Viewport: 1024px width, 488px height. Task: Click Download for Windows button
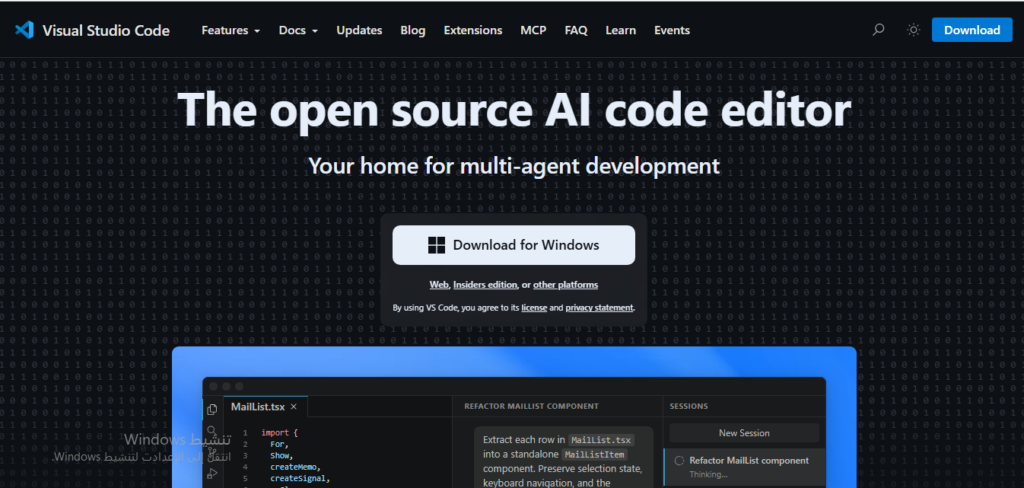[513, 245]
